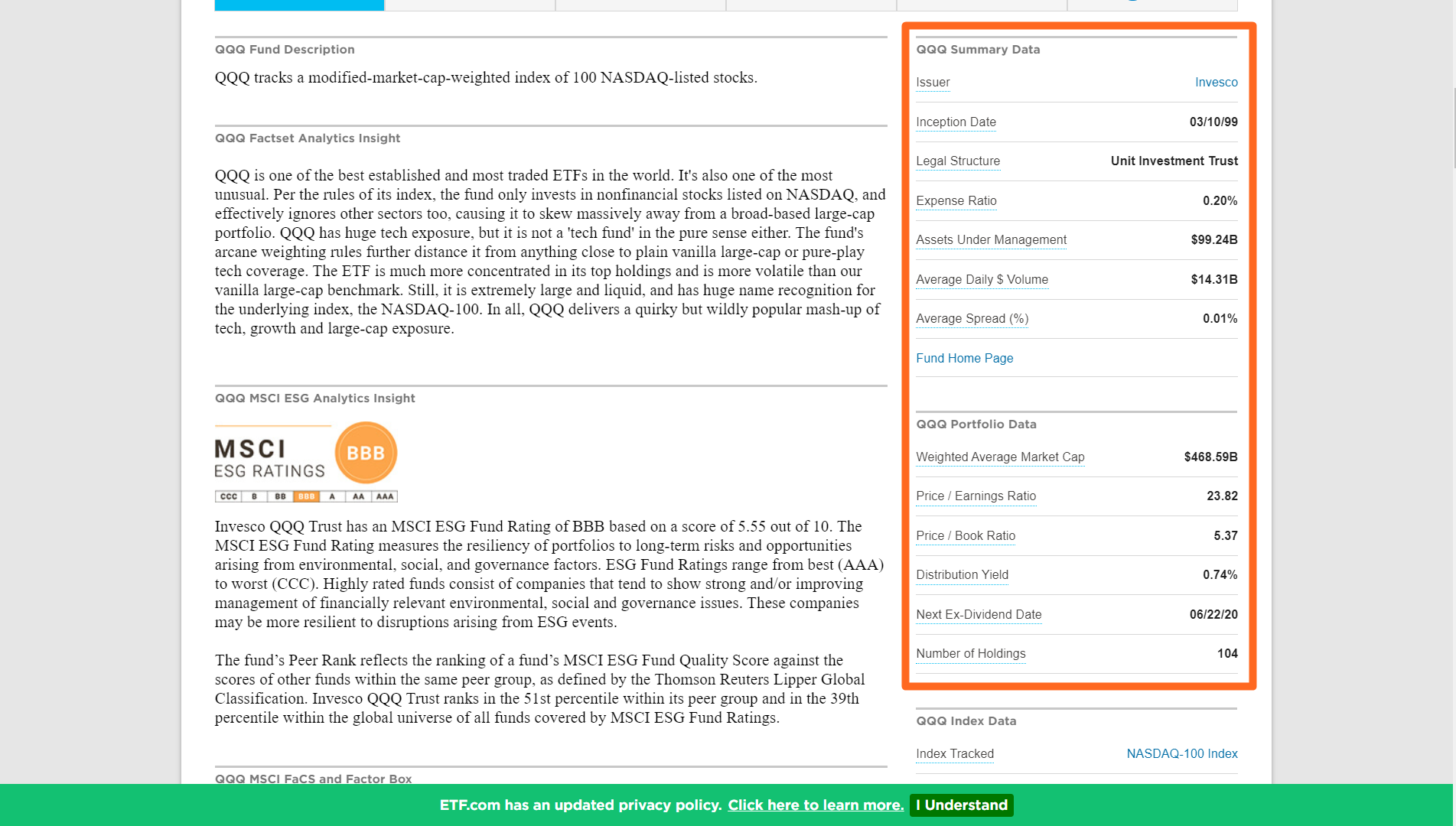Click the Distribution Yield label
Image resolution: width=1456 pixels, height=826 pixels.
pyautogui.click(x=962, y=574)
